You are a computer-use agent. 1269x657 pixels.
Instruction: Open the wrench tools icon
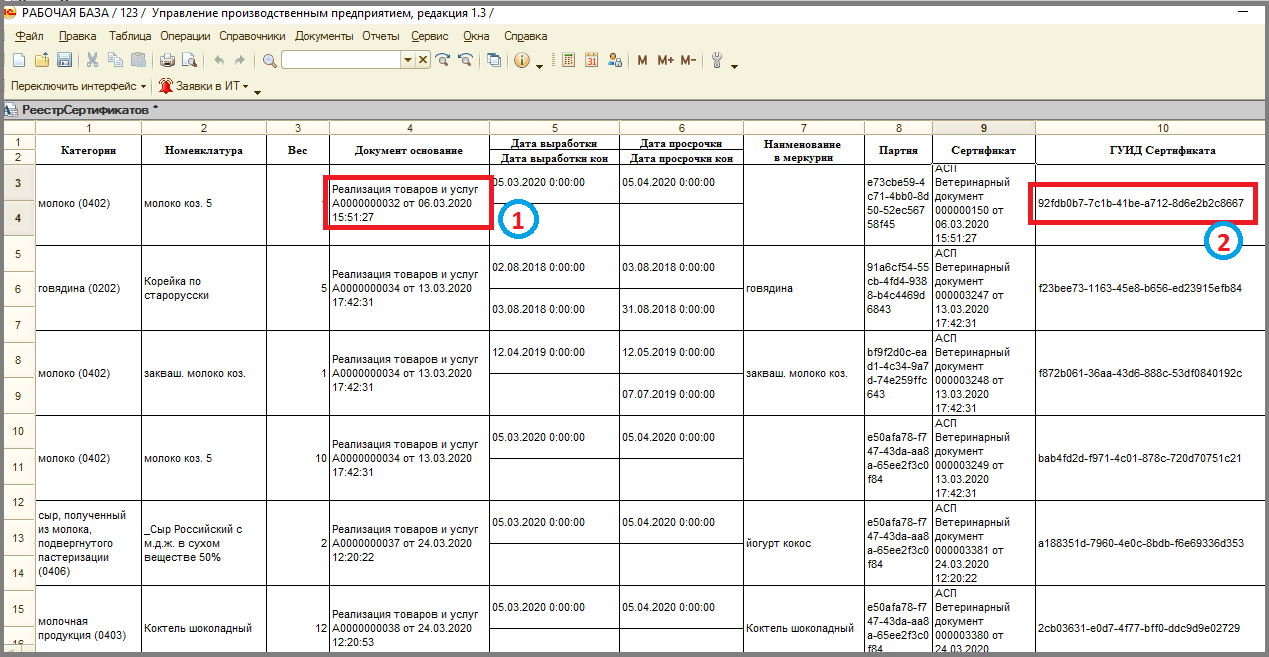click(717, 60)
